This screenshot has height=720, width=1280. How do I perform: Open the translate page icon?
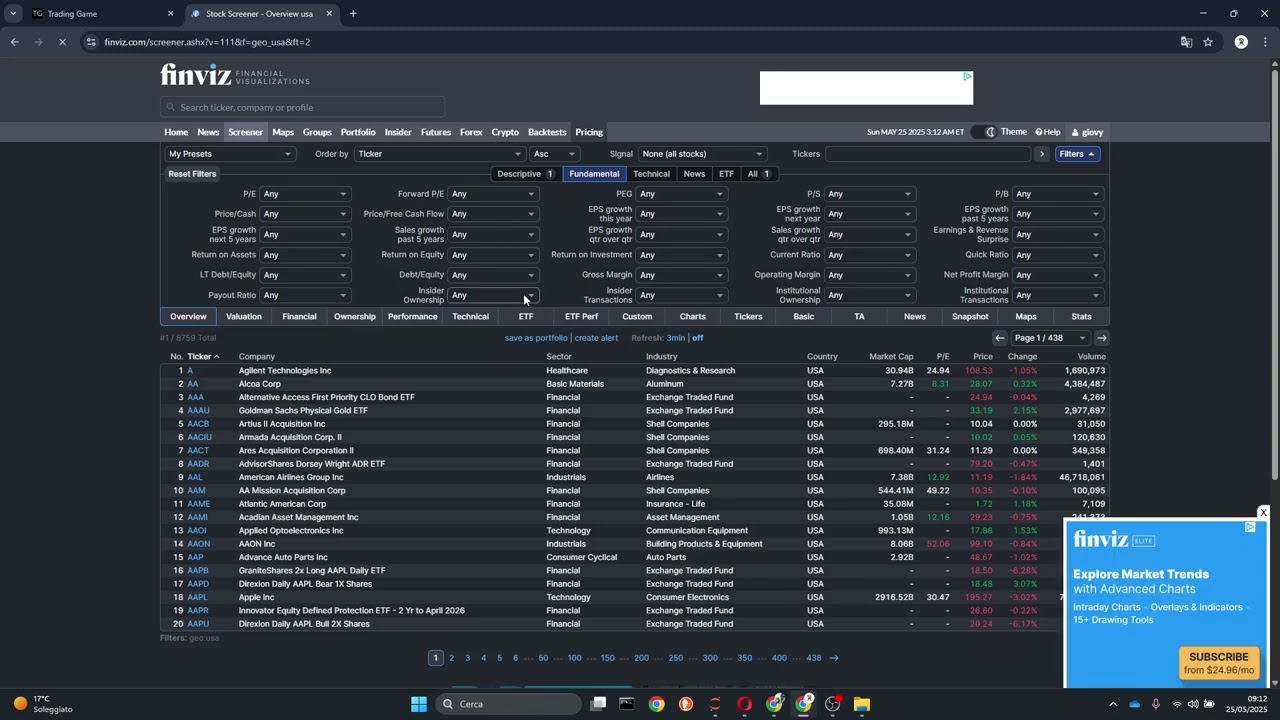click(x=1186, y=42)
